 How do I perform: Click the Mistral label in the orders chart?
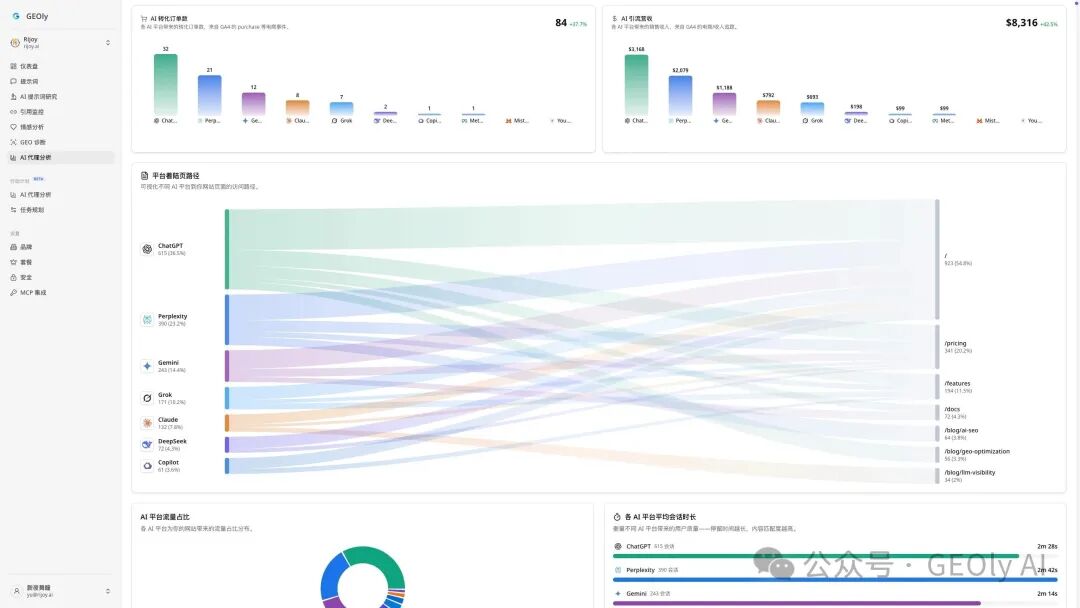[517, 120]
